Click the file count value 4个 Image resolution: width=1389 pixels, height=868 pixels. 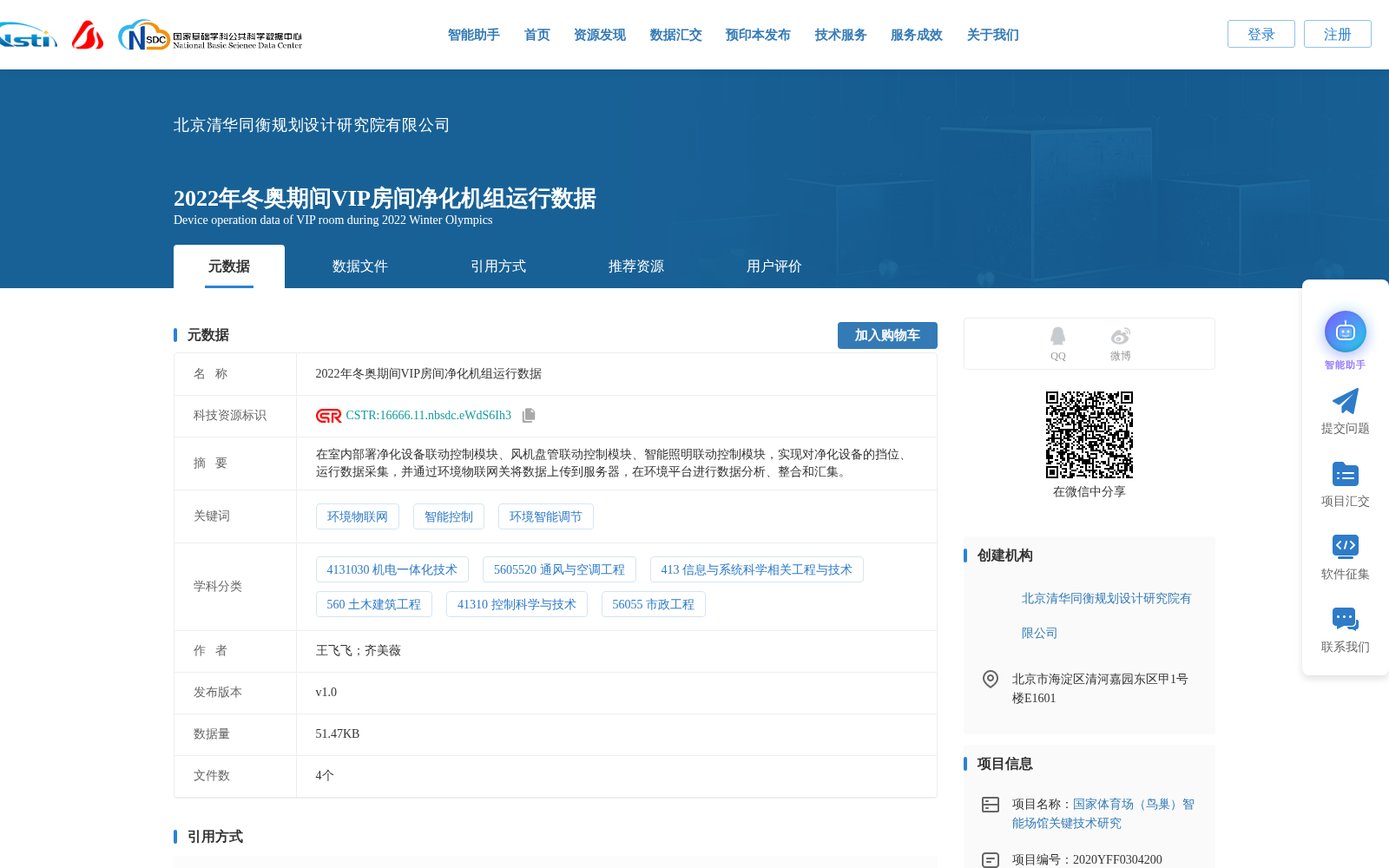point(324,776)
